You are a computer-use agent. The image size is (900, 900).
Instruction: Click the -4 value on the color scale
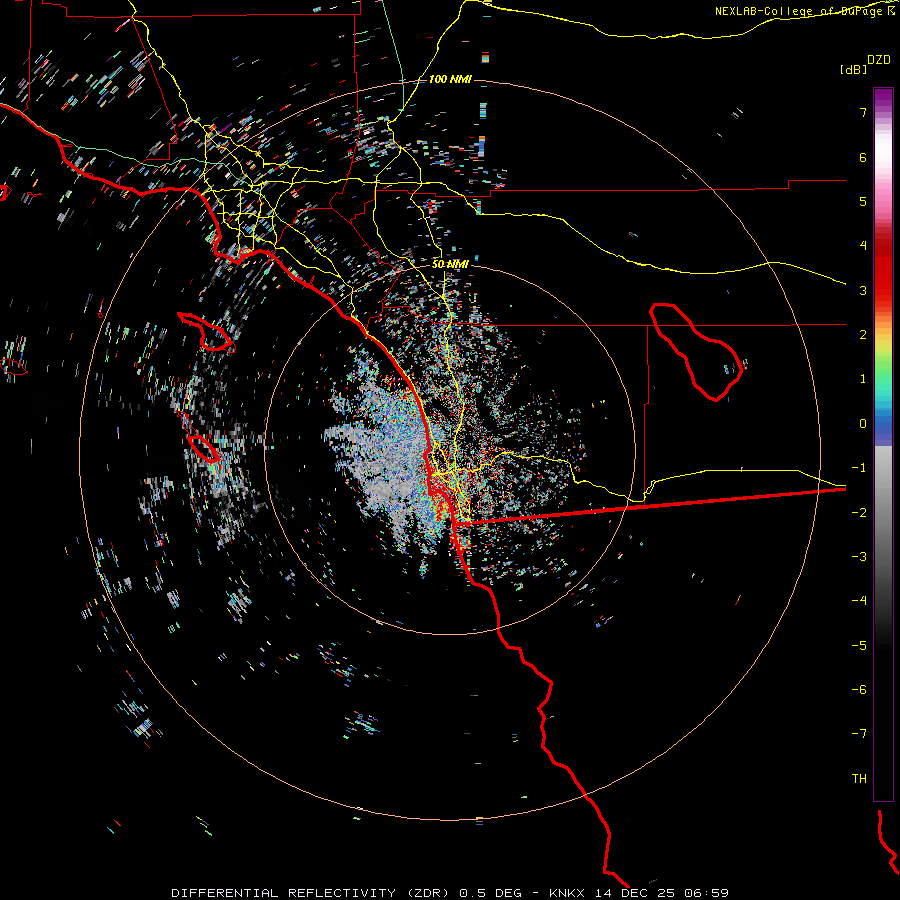(859, 601)
